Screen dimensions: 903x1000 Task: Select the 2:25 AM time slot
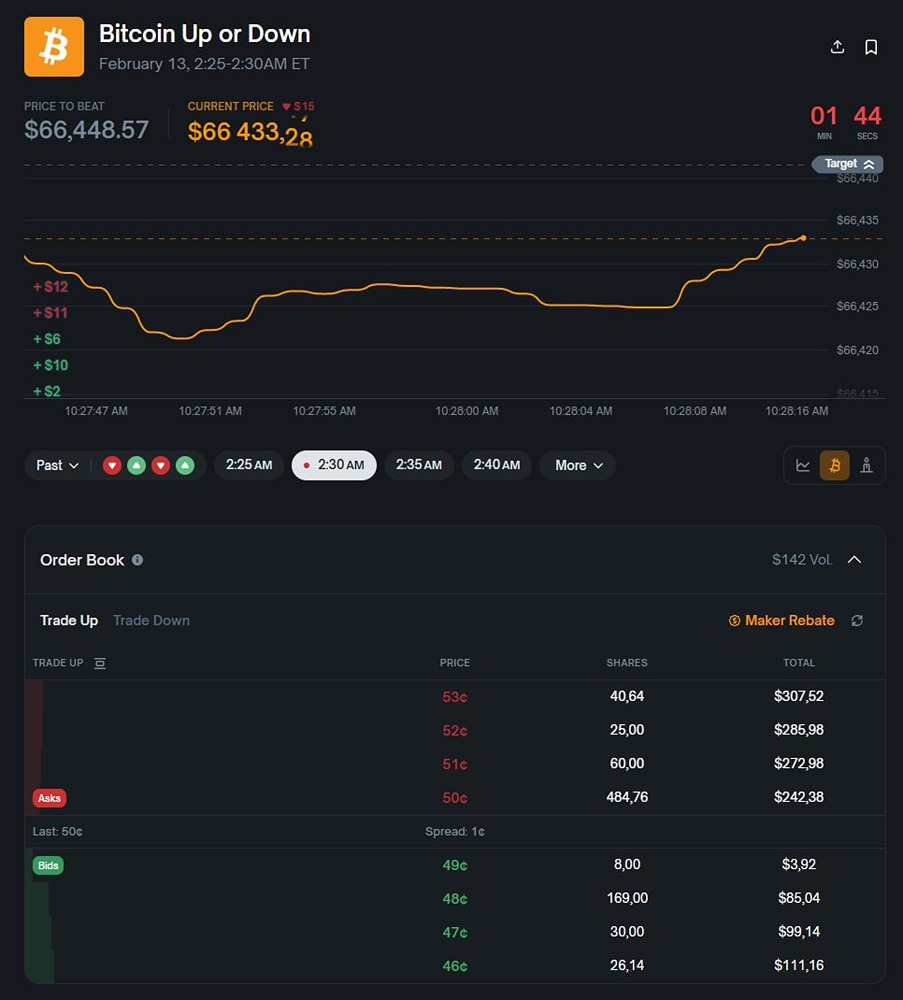pos(249,465)
